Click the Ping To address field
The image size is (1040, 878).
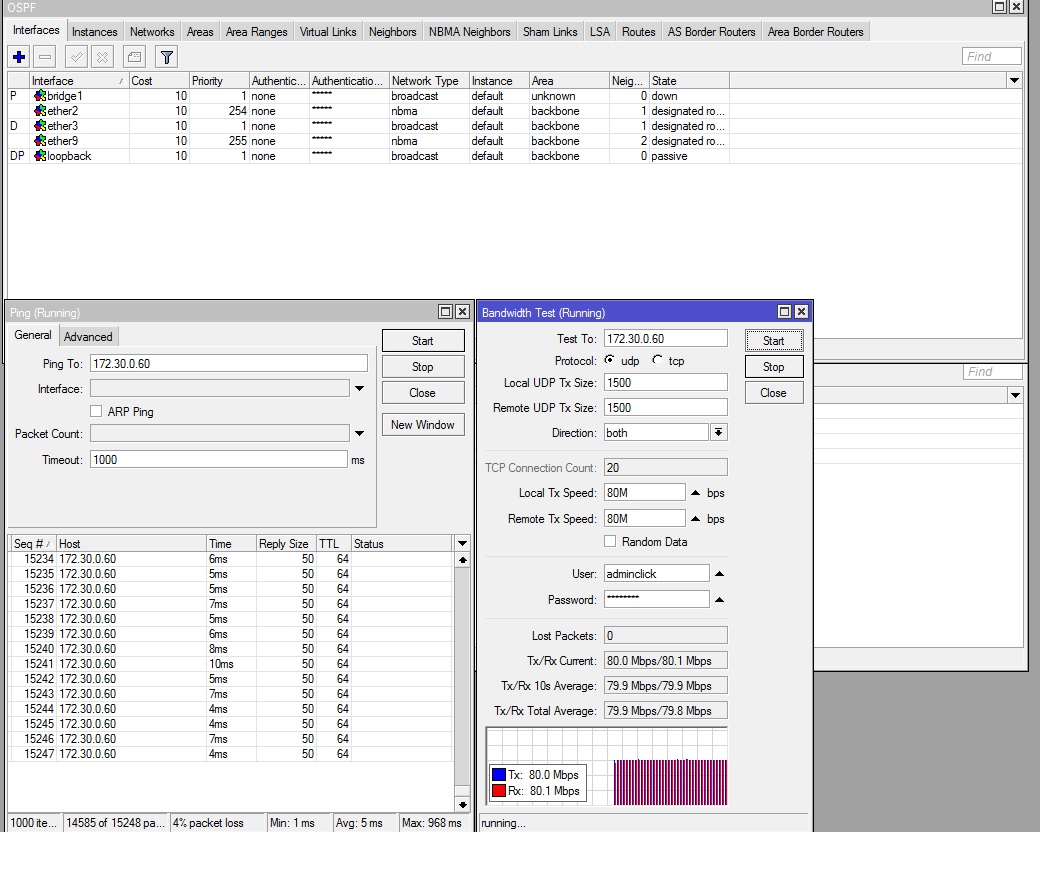(228, 364)
